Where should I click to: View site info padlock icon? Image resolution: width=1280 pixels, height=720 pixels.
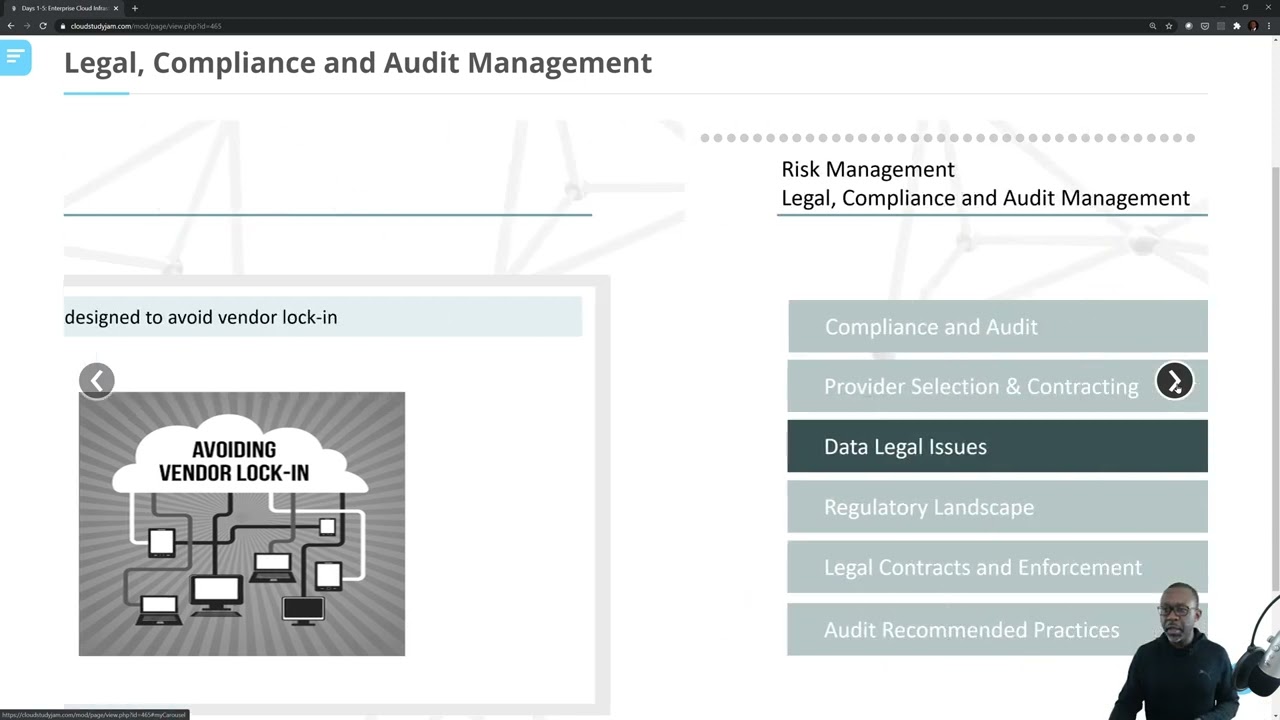click(63, 26)
